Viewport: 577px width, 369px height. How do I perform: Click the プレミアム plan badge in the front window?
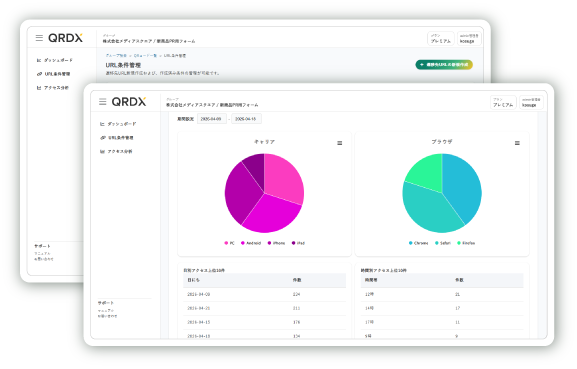(503, 102)
